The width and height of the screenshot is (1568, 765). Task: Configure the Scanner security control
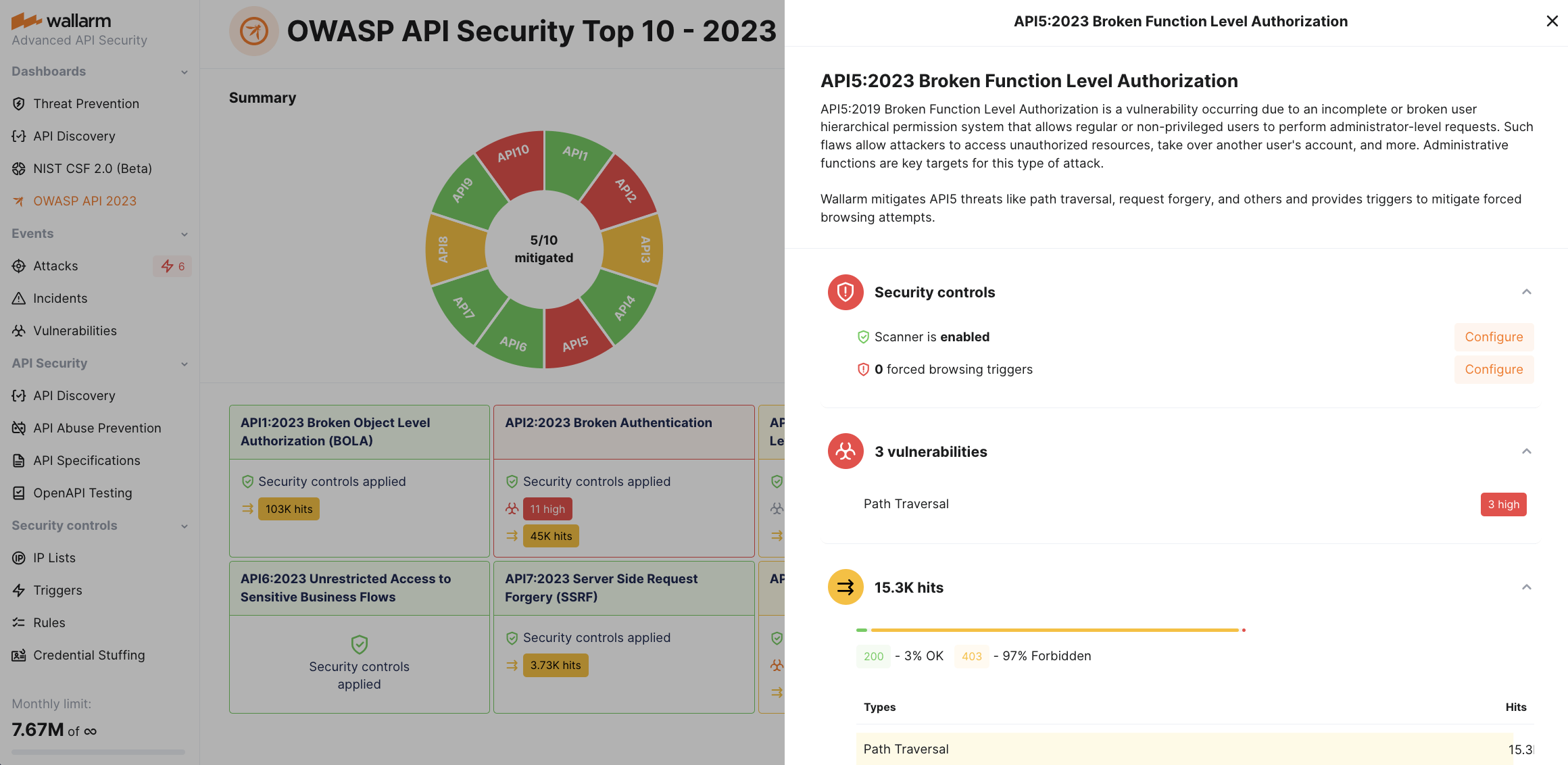click(x=1494, y=337)
